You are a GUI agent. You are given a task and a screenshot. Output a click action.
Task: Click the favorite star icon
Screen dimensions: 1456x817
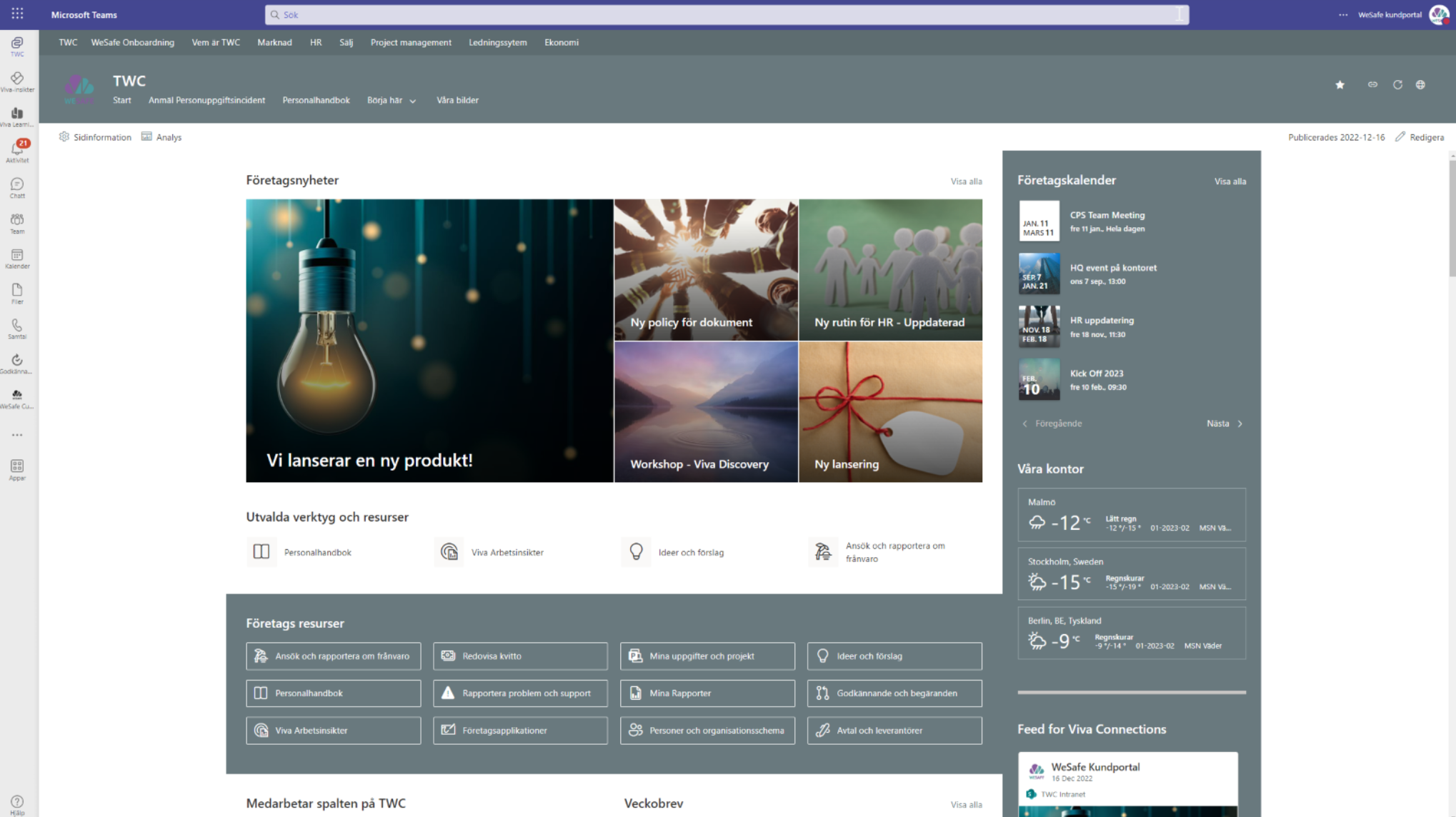[1340, 85]
